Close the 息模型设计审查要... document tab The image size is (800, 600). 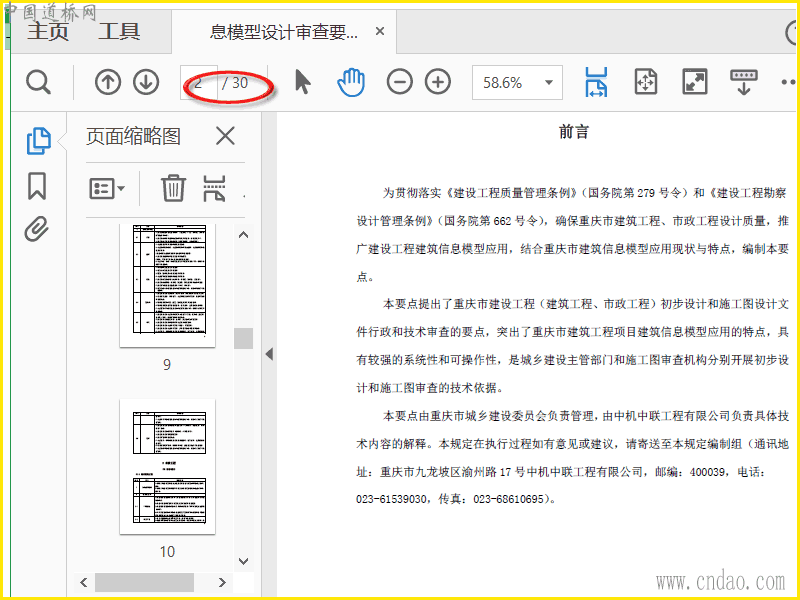(x=380, y=31)
